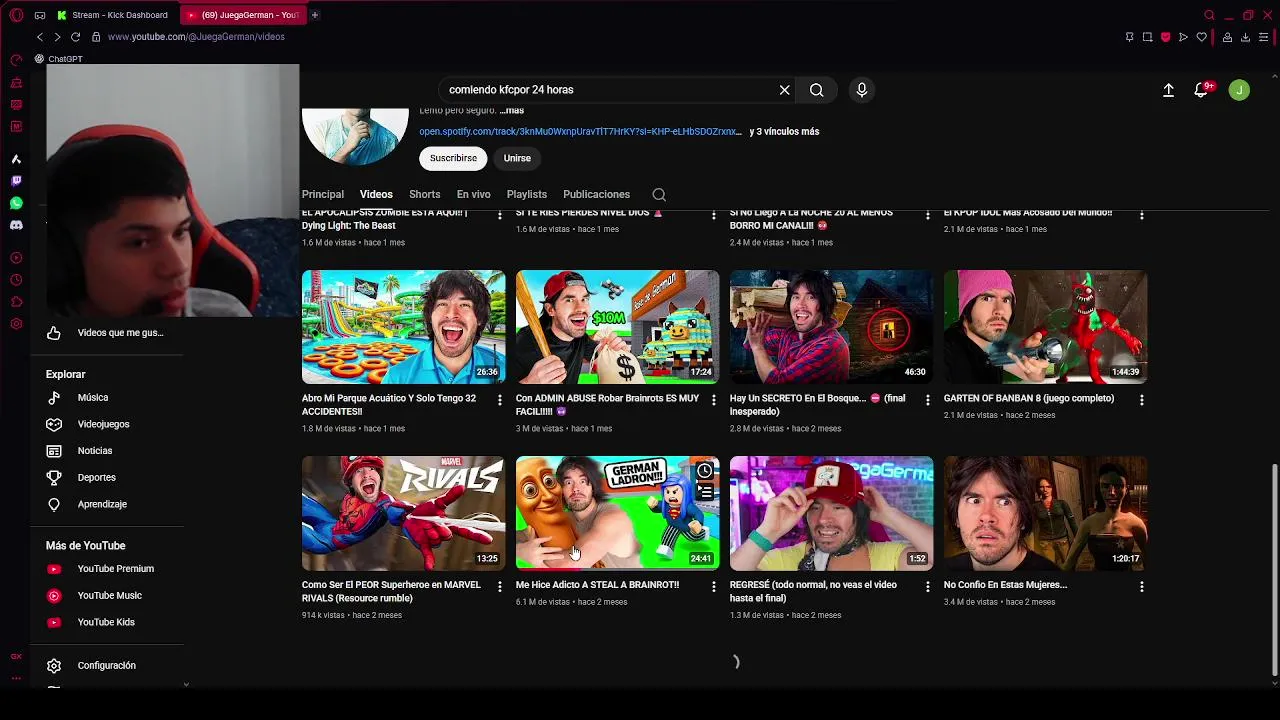Open Discord from the Opera sidebar
The height and width of the screenshot is (720, 1280).
[x=16, y=225]
